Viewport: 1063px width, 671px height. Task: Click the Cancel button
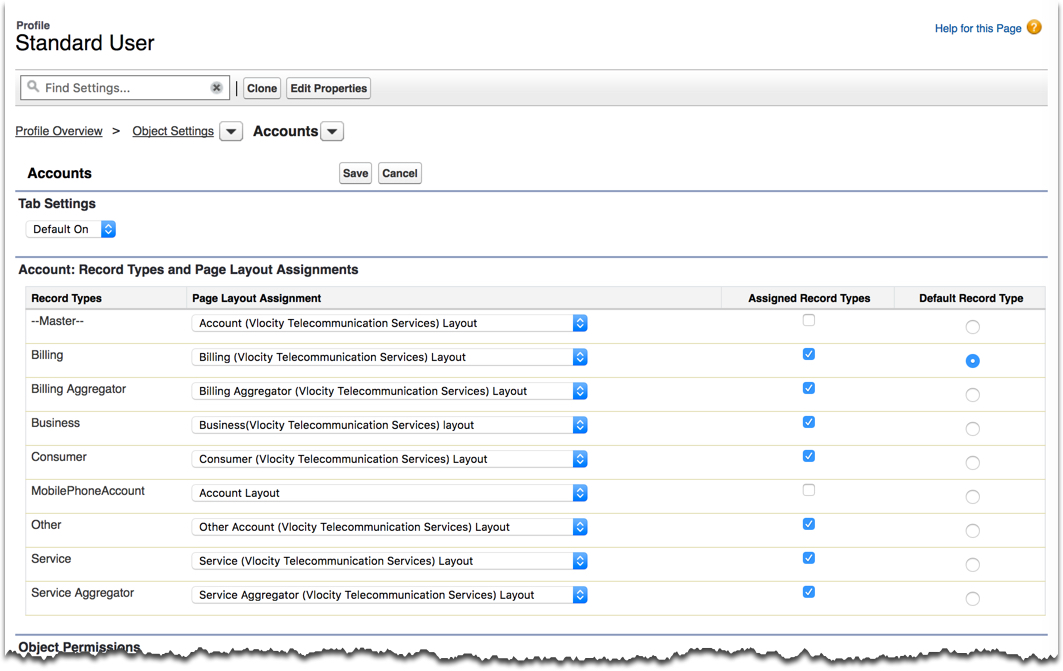[399, 173]
